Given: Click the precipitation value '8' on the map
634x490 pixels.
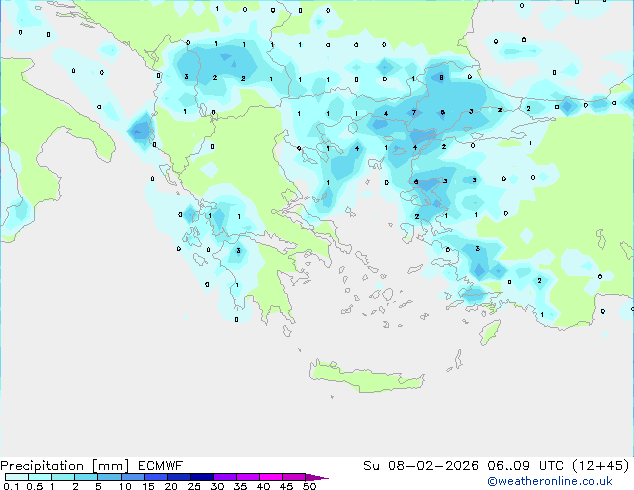Looking at the screenshot, I should (x=441, y=78).
